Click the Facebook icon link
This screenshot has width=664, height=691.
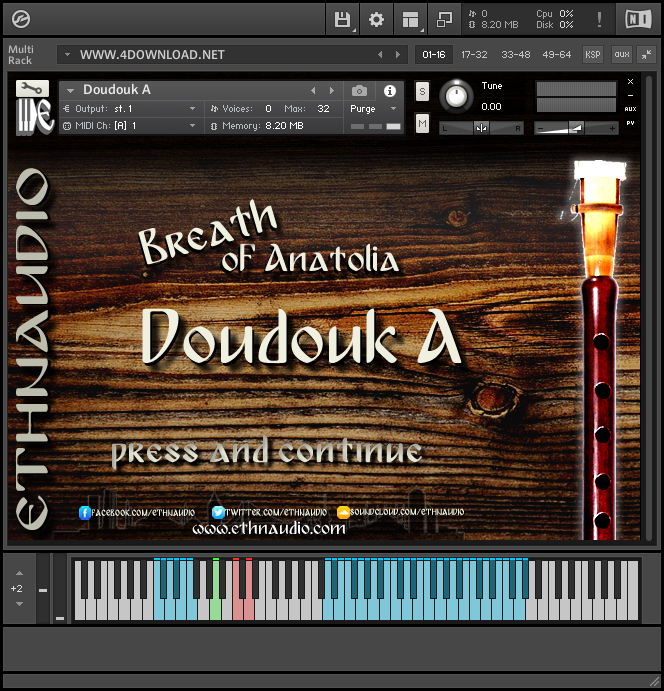pos(85,513)
